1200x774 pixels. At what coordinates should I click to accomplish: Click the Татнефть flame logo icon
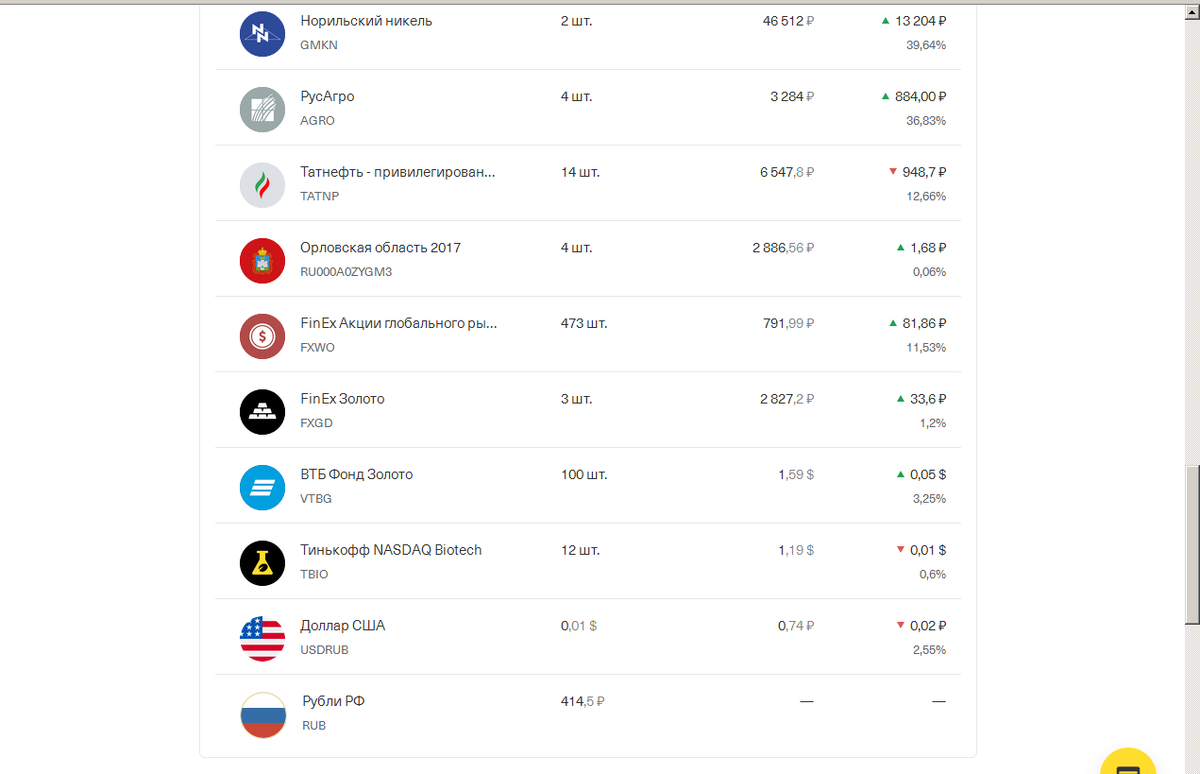pos(262,183)
